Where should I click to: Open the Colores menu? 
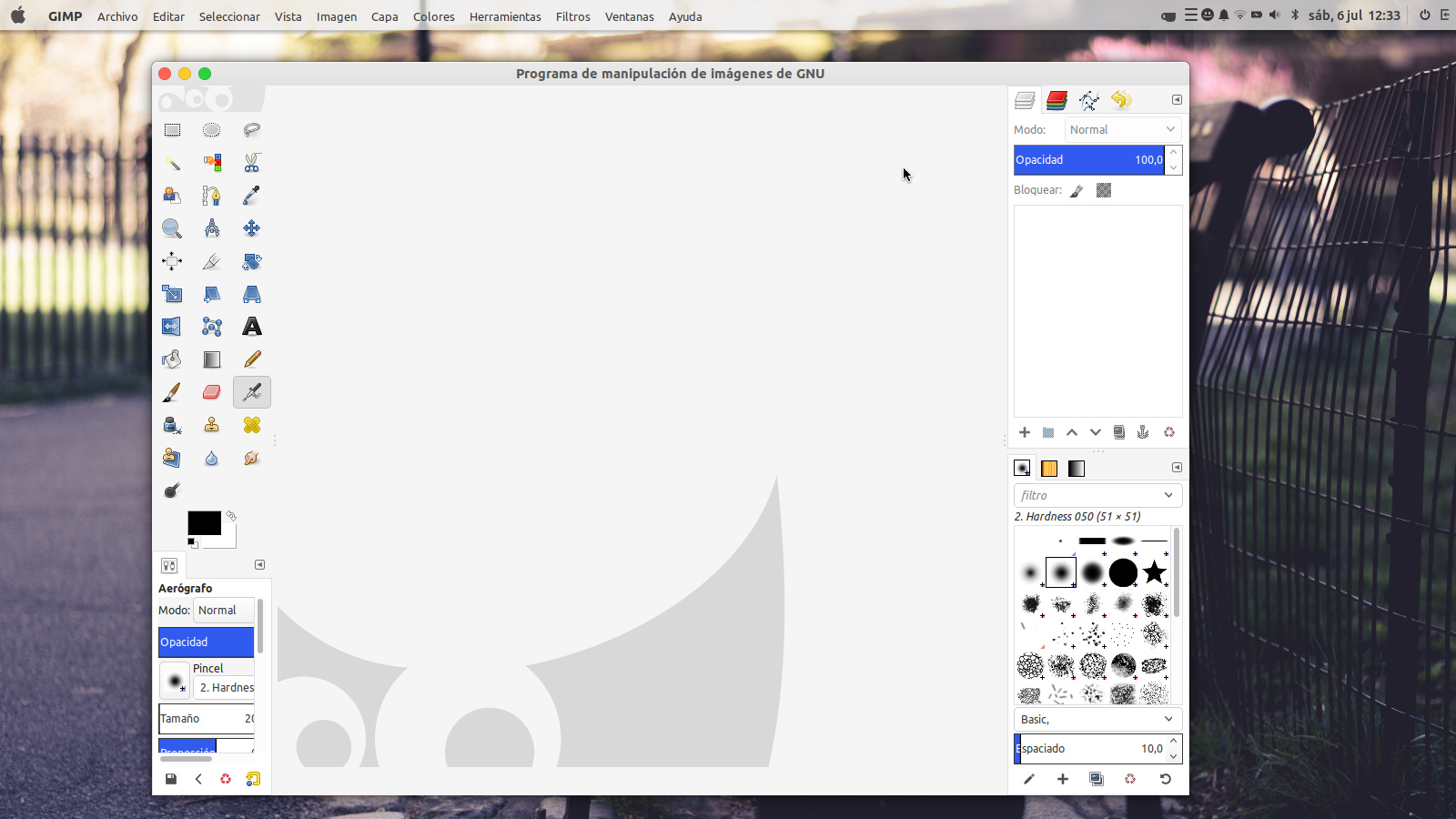[434, 16]
